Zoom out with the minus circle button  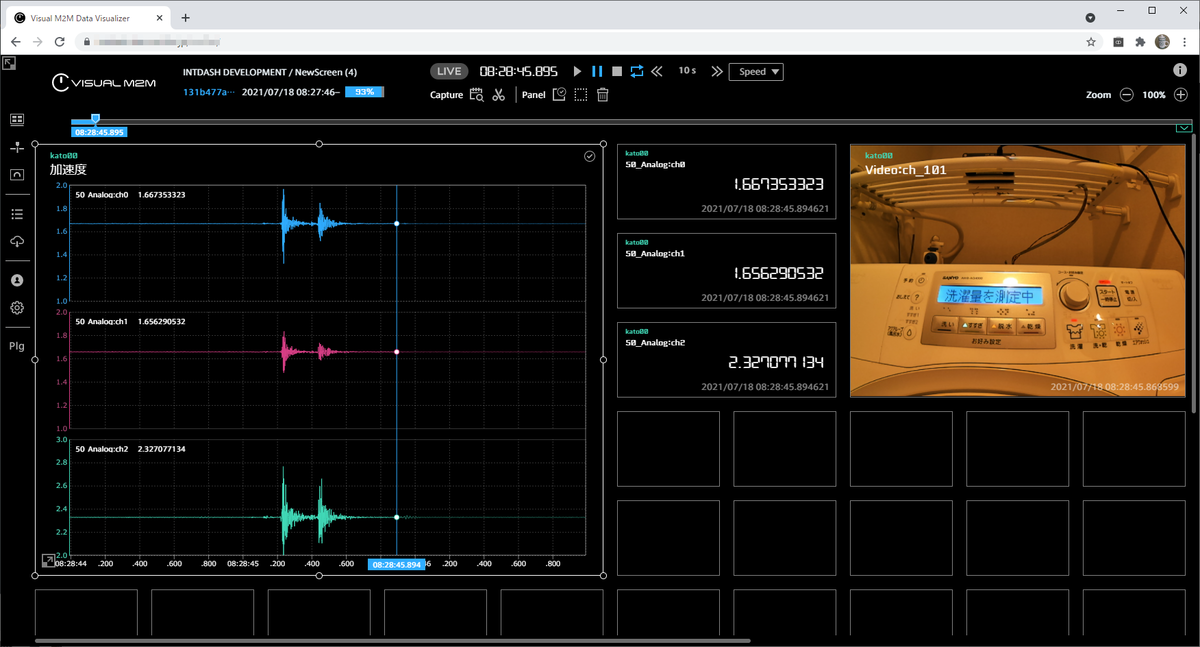click(1127, 95)
